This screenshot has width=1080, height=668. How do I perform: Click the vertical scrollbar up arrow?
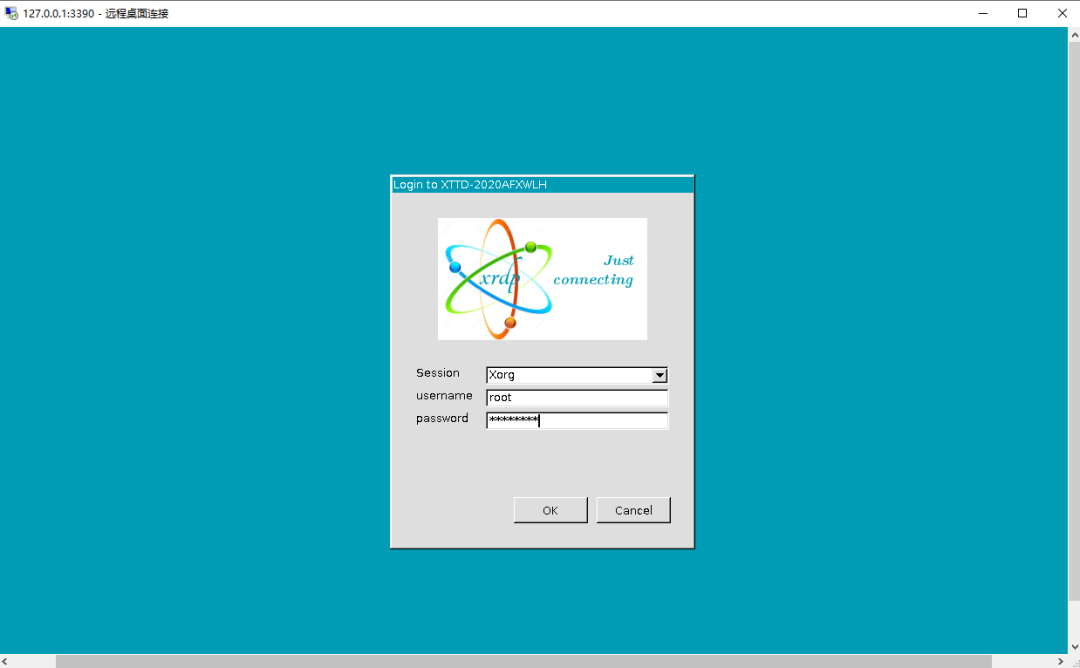(1074, 34)
